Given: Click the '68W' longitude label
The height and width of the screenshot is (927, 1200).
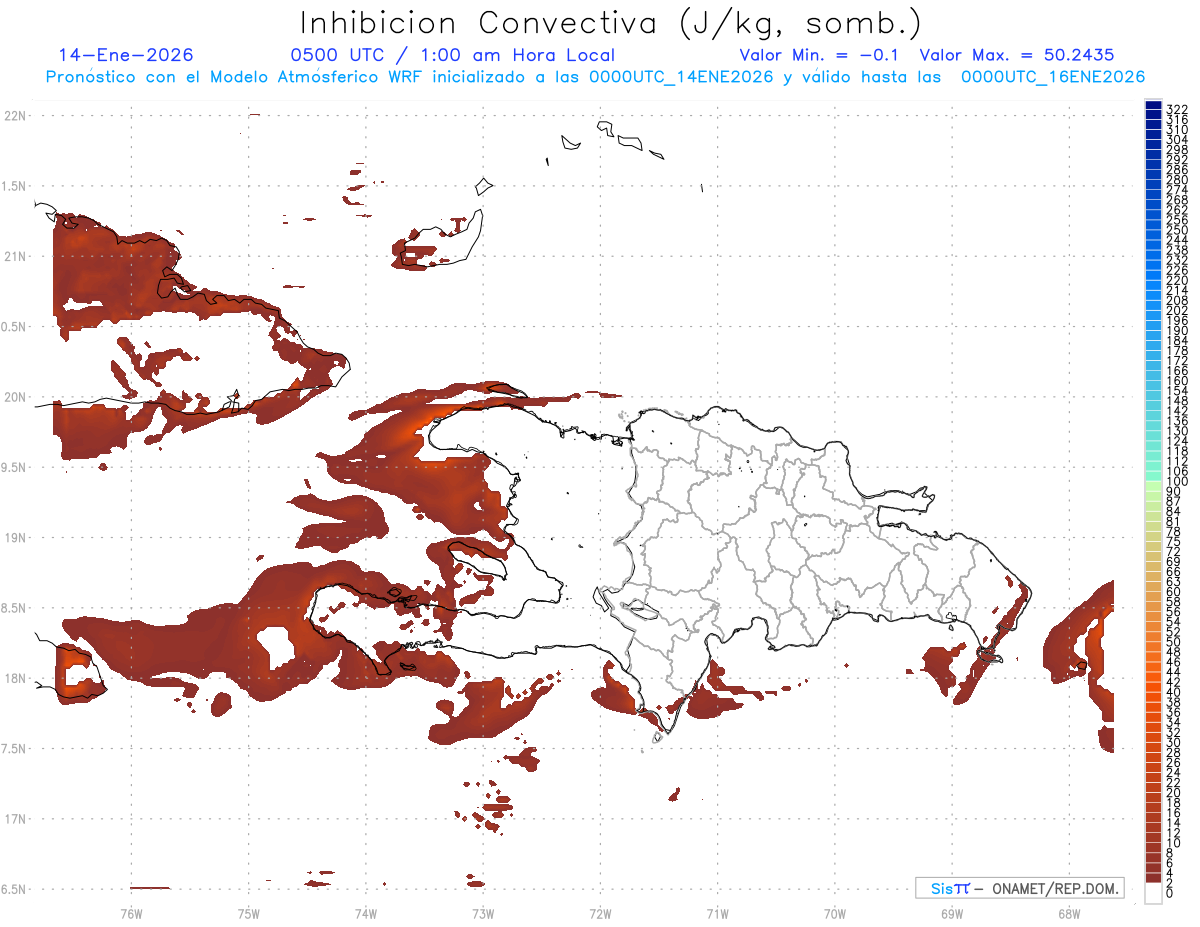Looking at the screenshot, I should (x=1069, y=913).
